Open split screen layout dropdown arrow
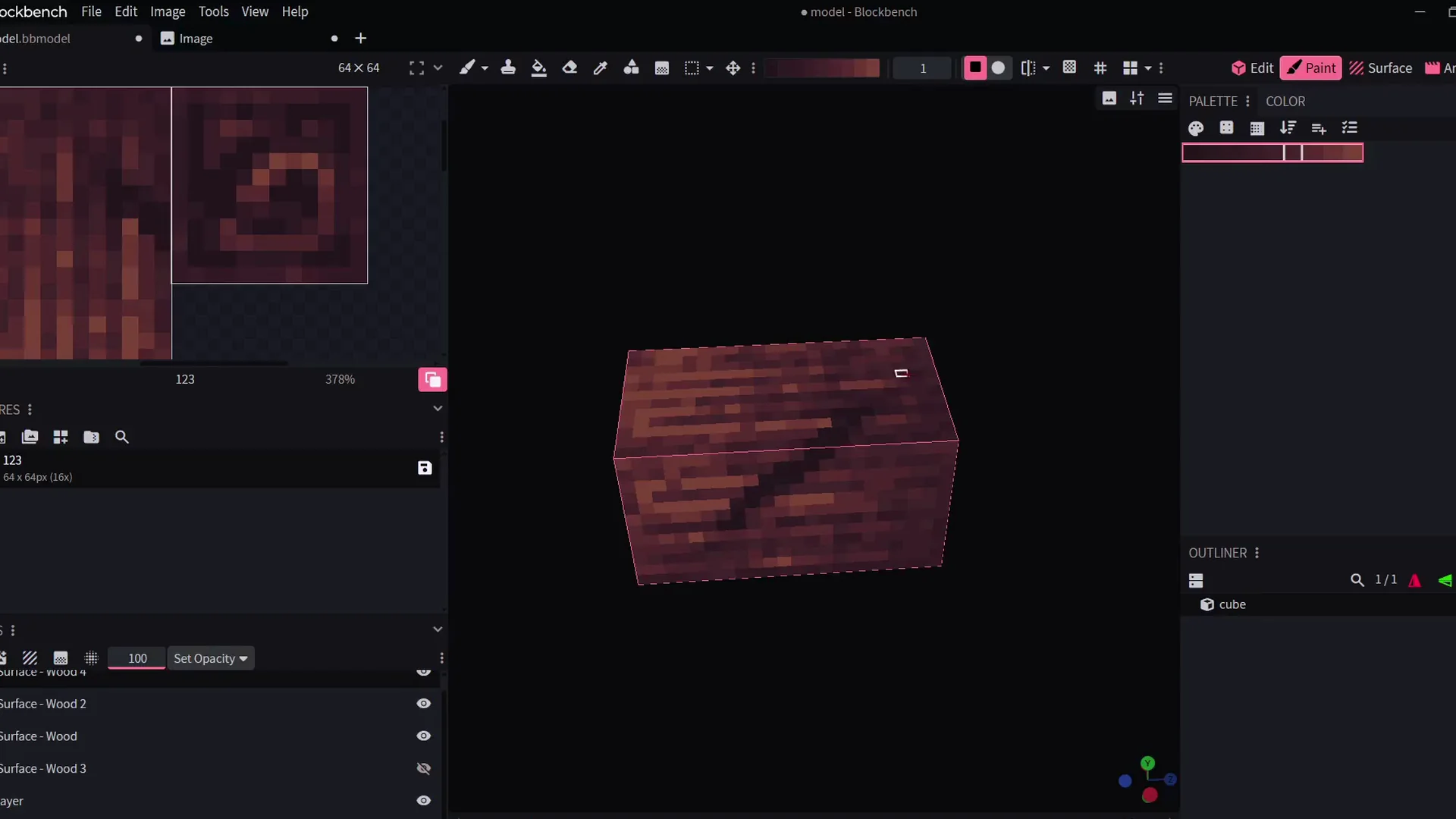 point(1148,68)
